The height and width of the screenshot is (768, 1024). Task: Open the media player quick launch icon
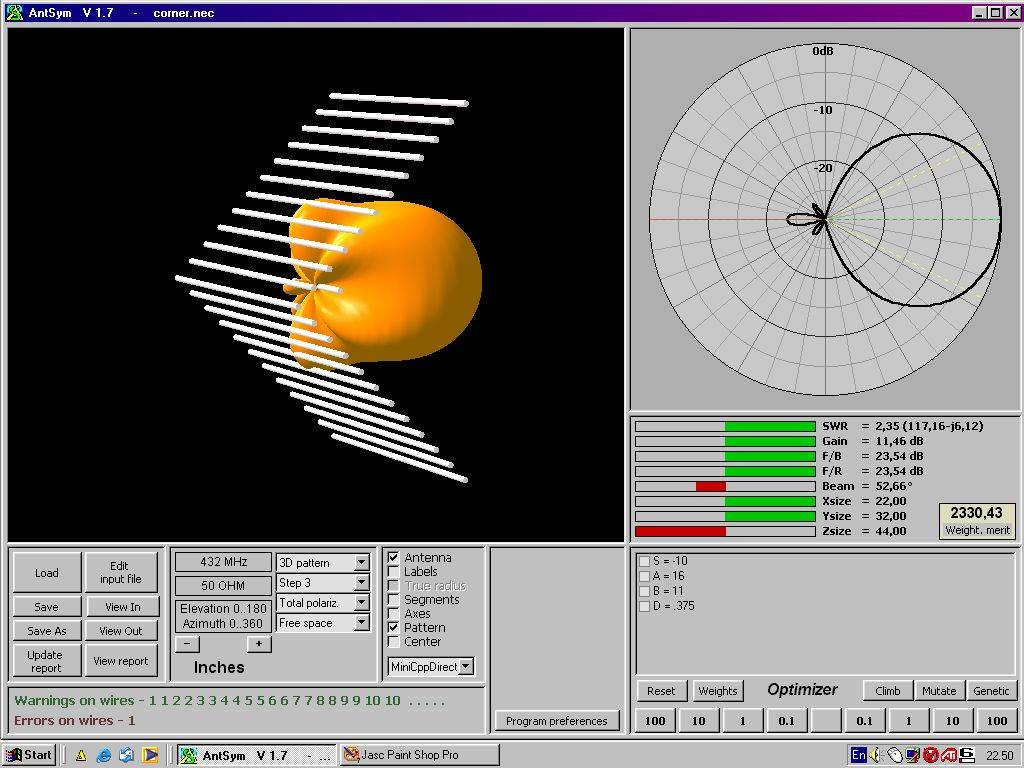tap(150, 755)
